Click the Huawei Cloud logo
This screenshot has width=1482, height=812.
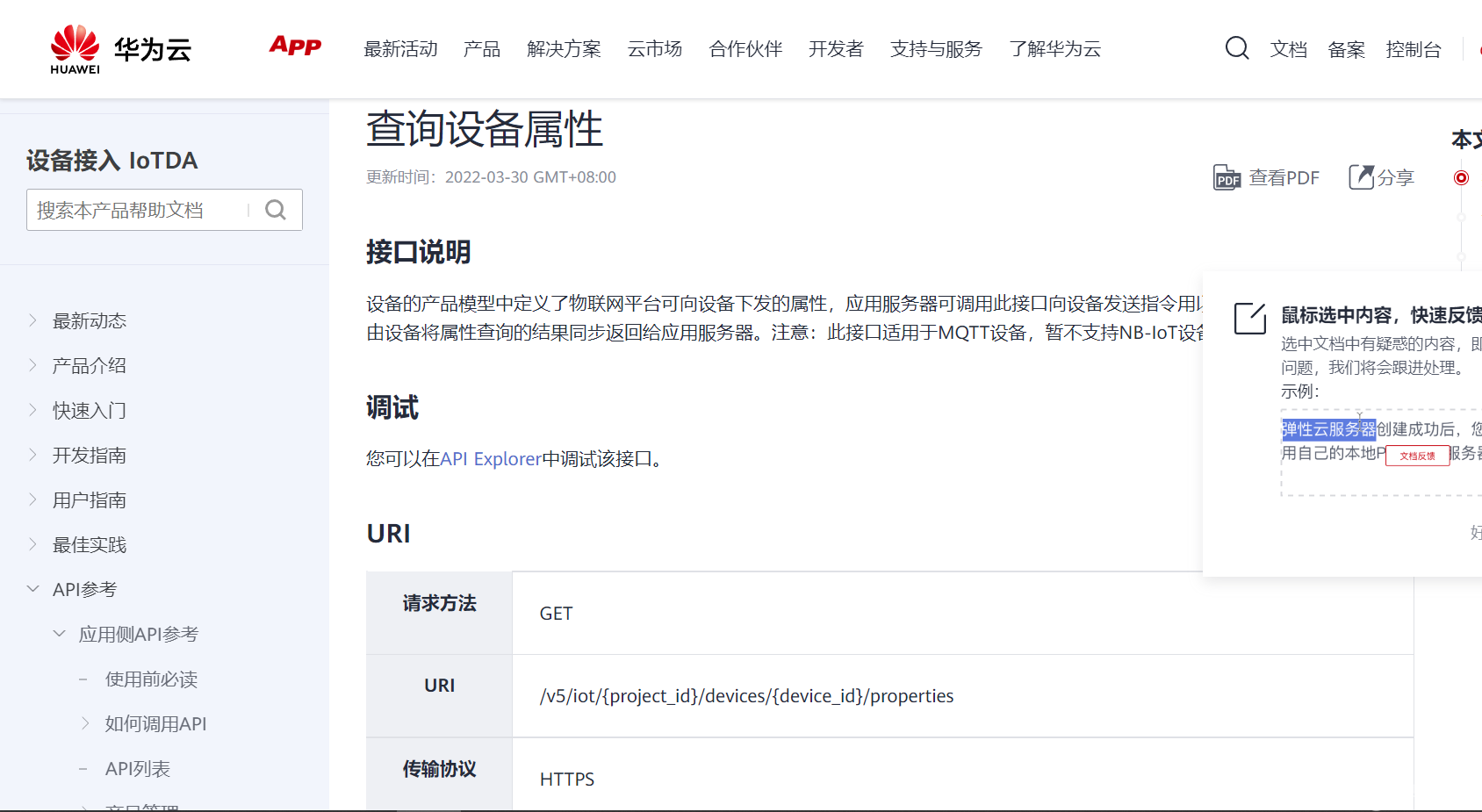120,49
